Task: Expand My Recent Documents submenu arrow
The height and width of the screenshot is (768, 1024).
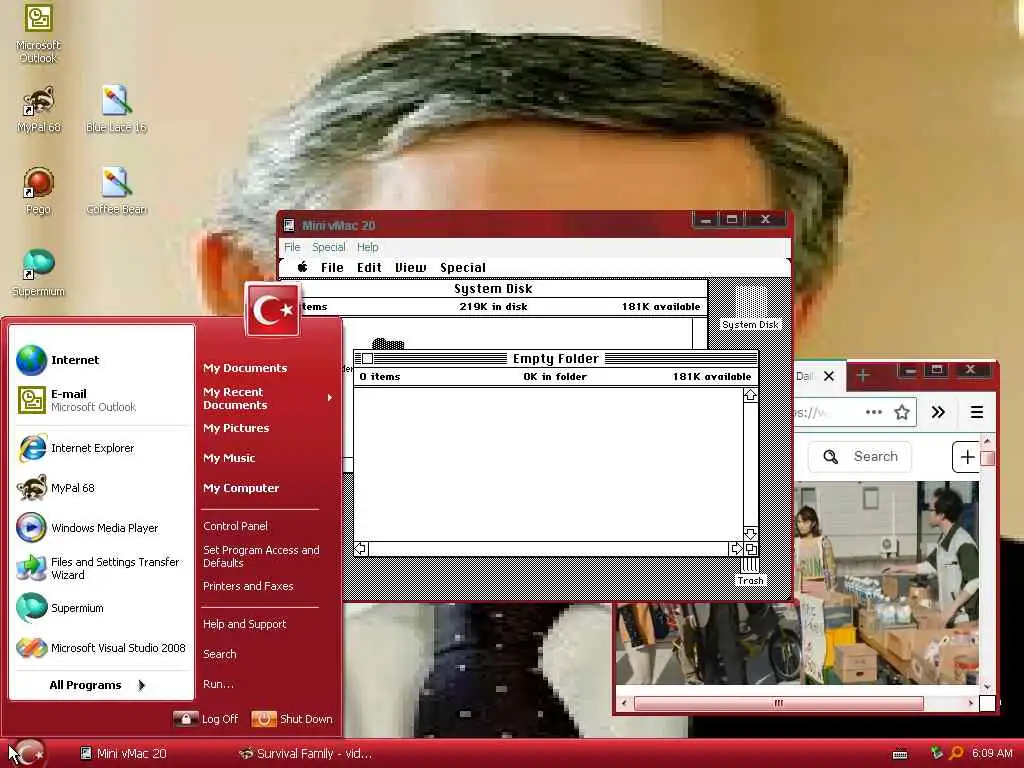Action: coord(330,398)
